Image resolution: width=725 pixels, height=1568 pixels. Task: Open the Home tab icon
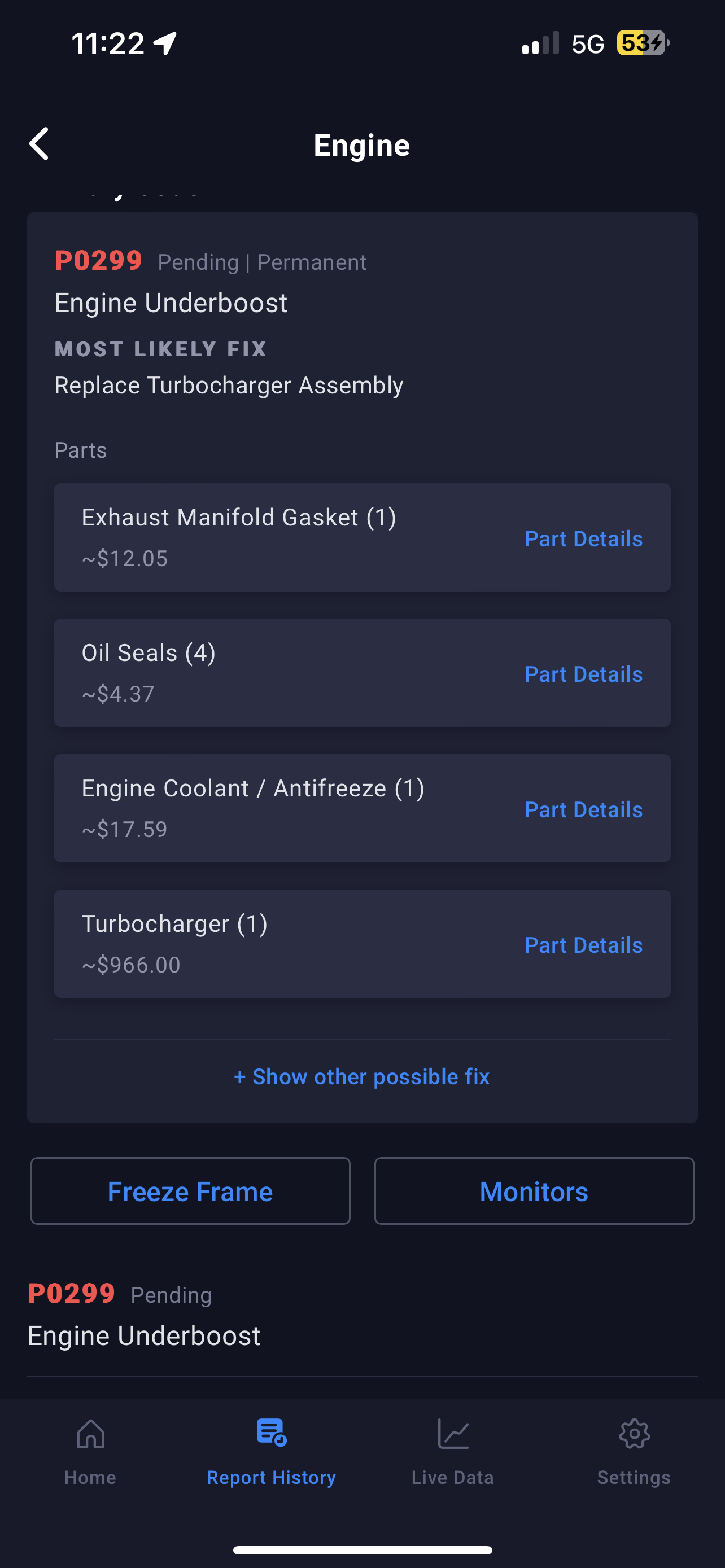click(90, 1434)
